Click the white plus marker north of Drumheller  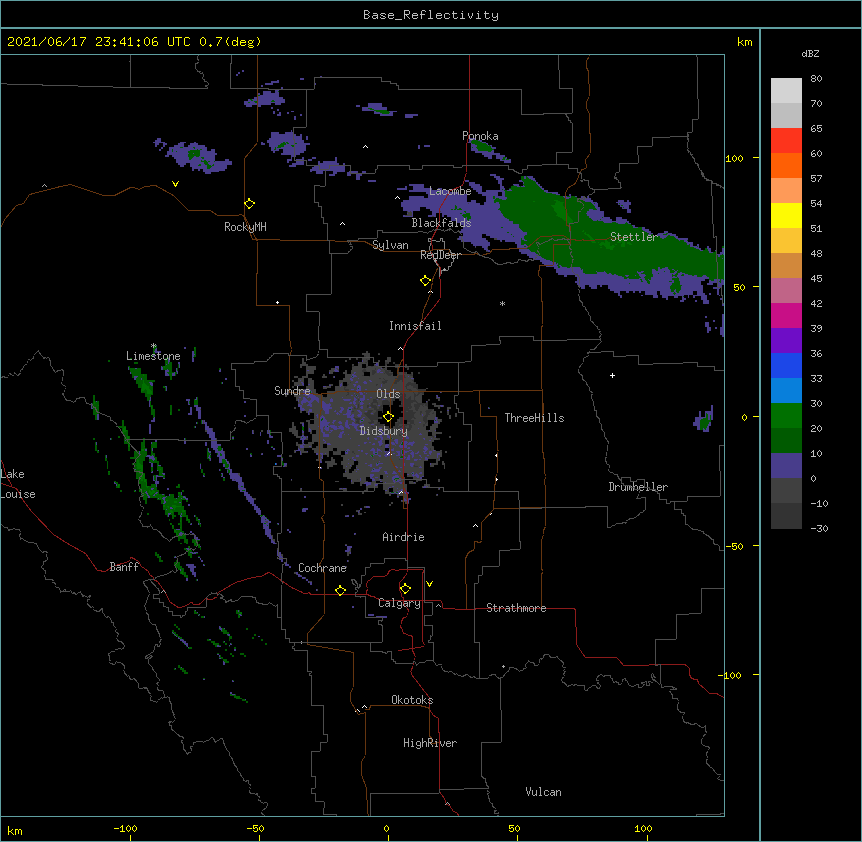612,375
